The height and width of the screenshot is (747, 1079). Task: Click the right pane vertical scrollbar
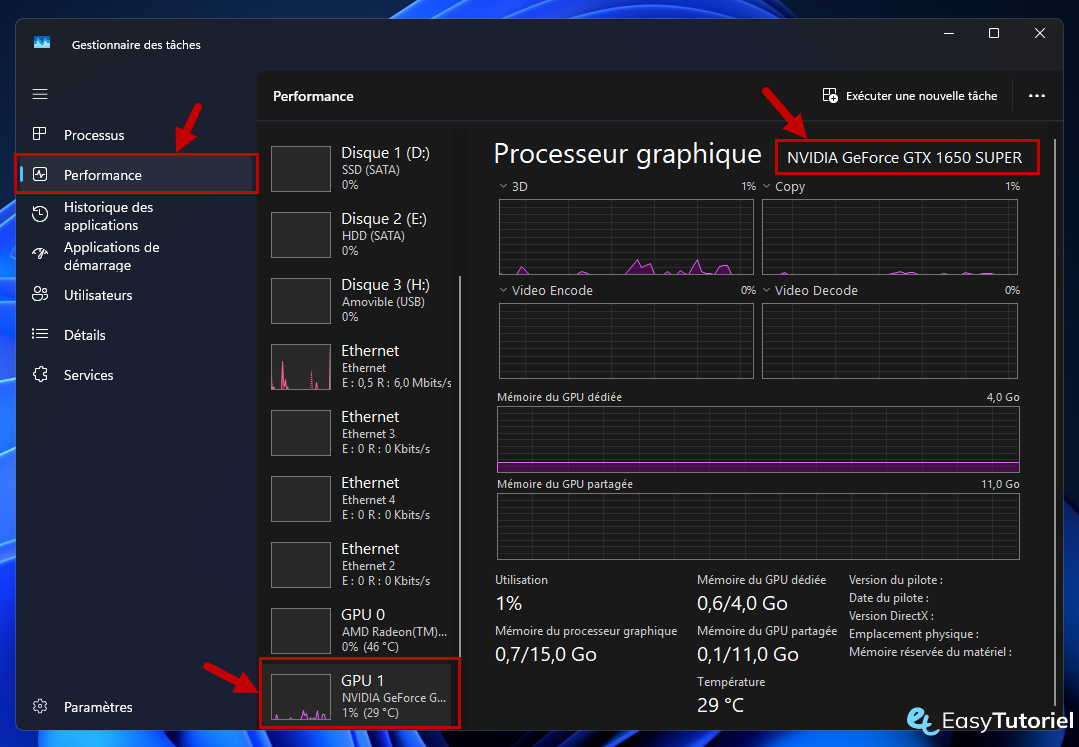pyautogui.click(x=1054, y=421)
